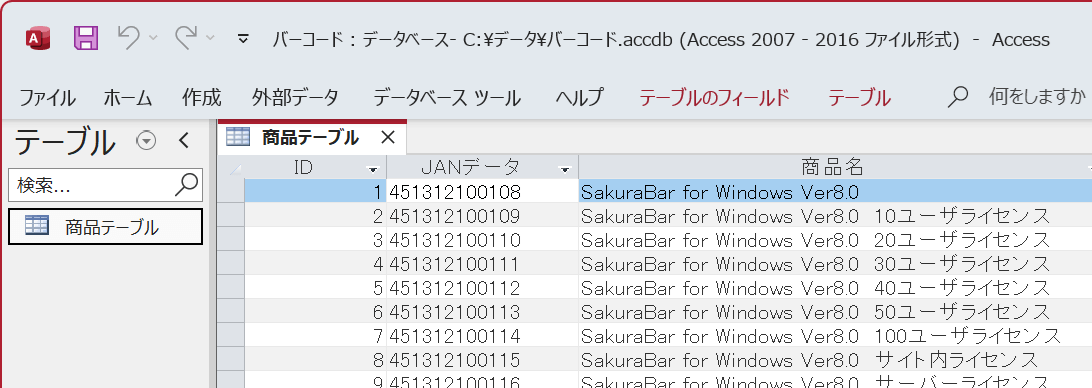Viewport: 1092px width, 388px height.
Task: Click product name with 30ユーザライセンス
Action: click(835, 263)
